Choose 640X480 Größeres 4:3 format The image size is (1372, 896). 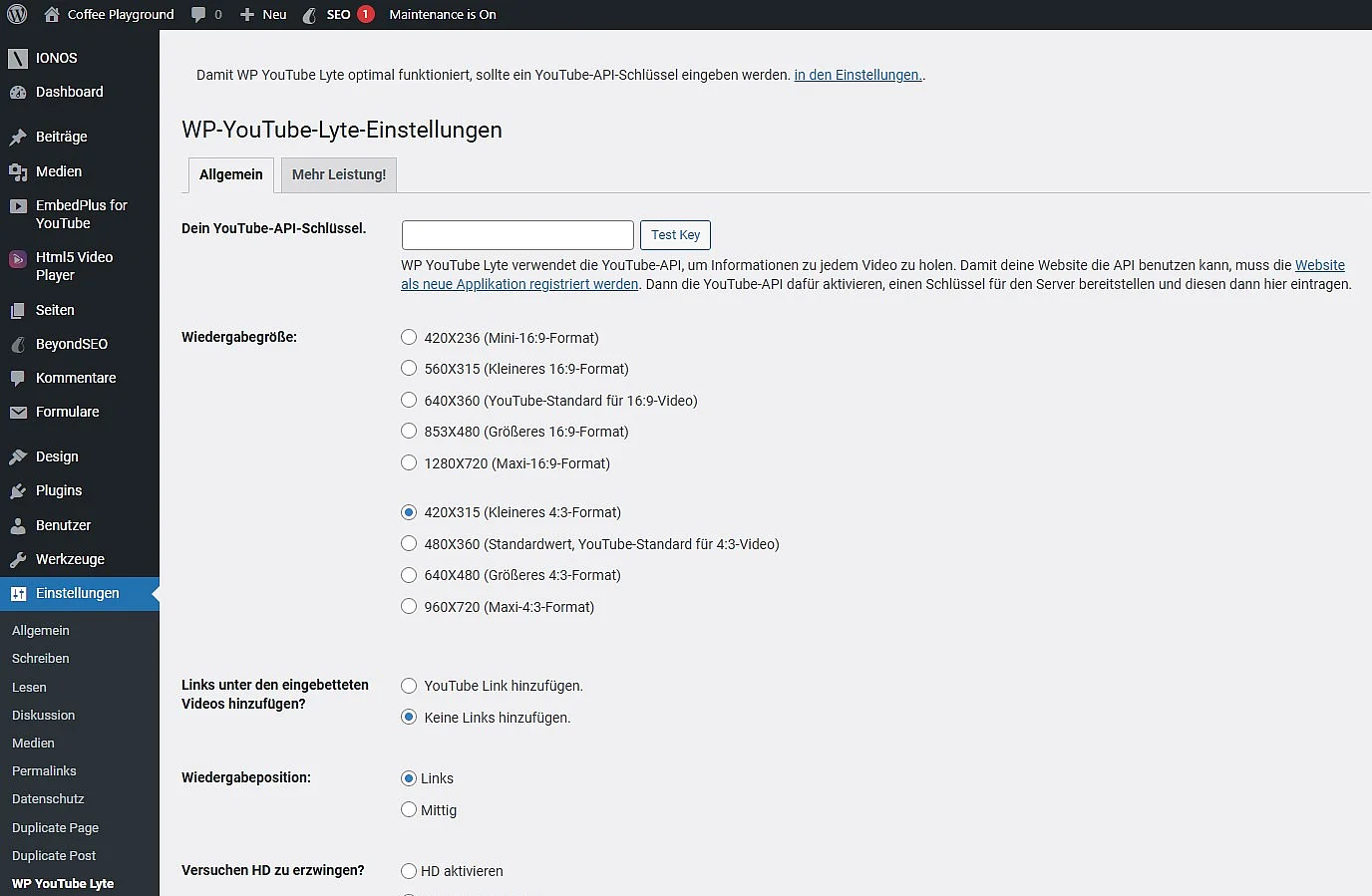tap(409, 574)
